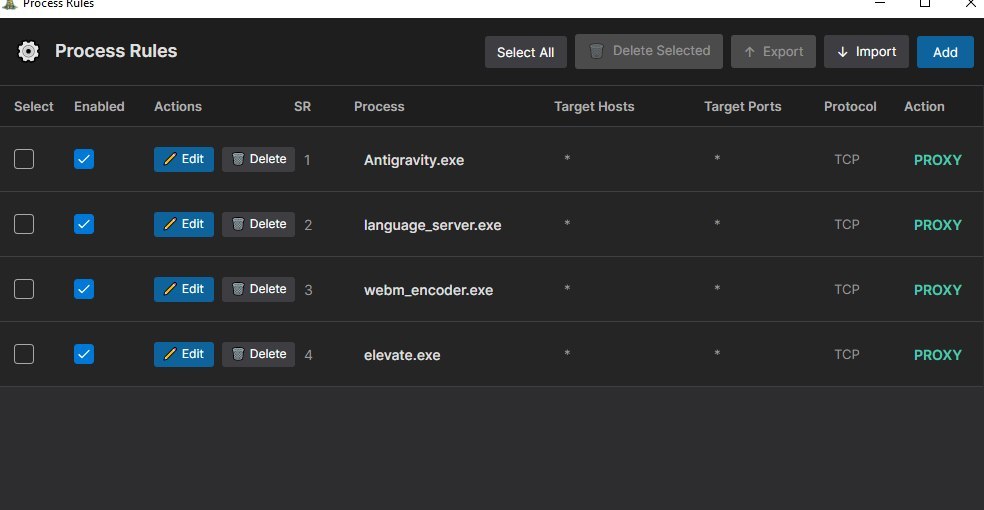The image size is (984, 510).
Task: Delete the language_server.exe rule
Action: [259, 224]
